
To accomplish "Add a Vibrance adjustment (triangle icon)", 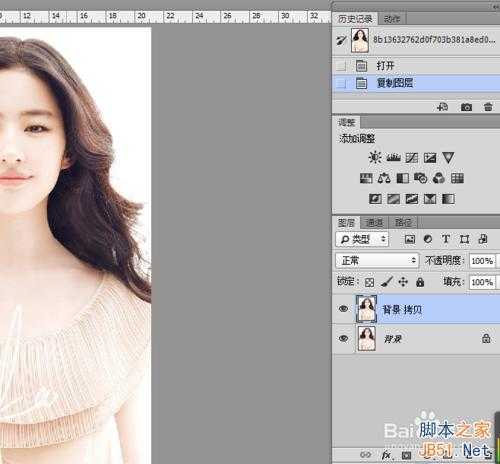I will [448, 158].
